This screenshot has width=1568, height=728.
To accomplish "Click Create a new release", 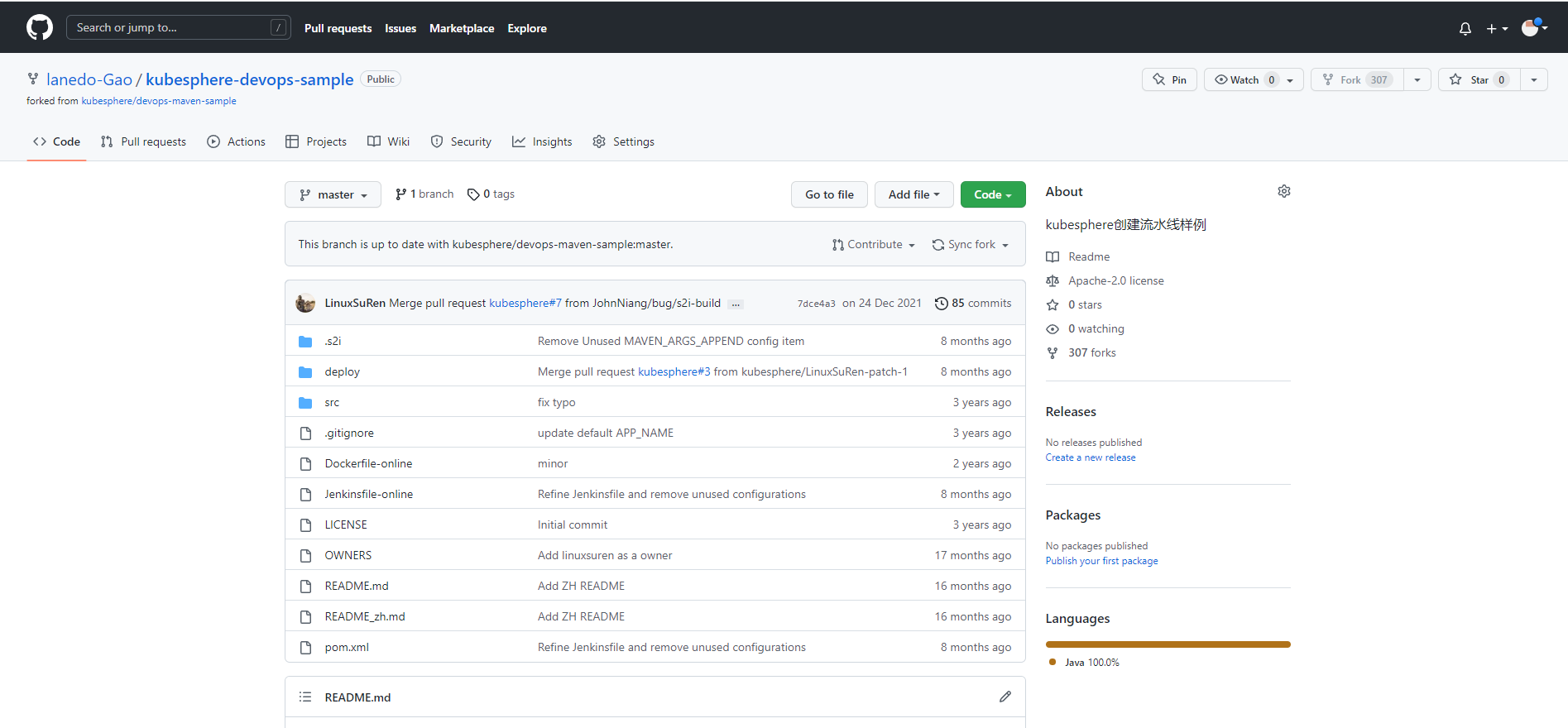I will tap(1091, 457).
